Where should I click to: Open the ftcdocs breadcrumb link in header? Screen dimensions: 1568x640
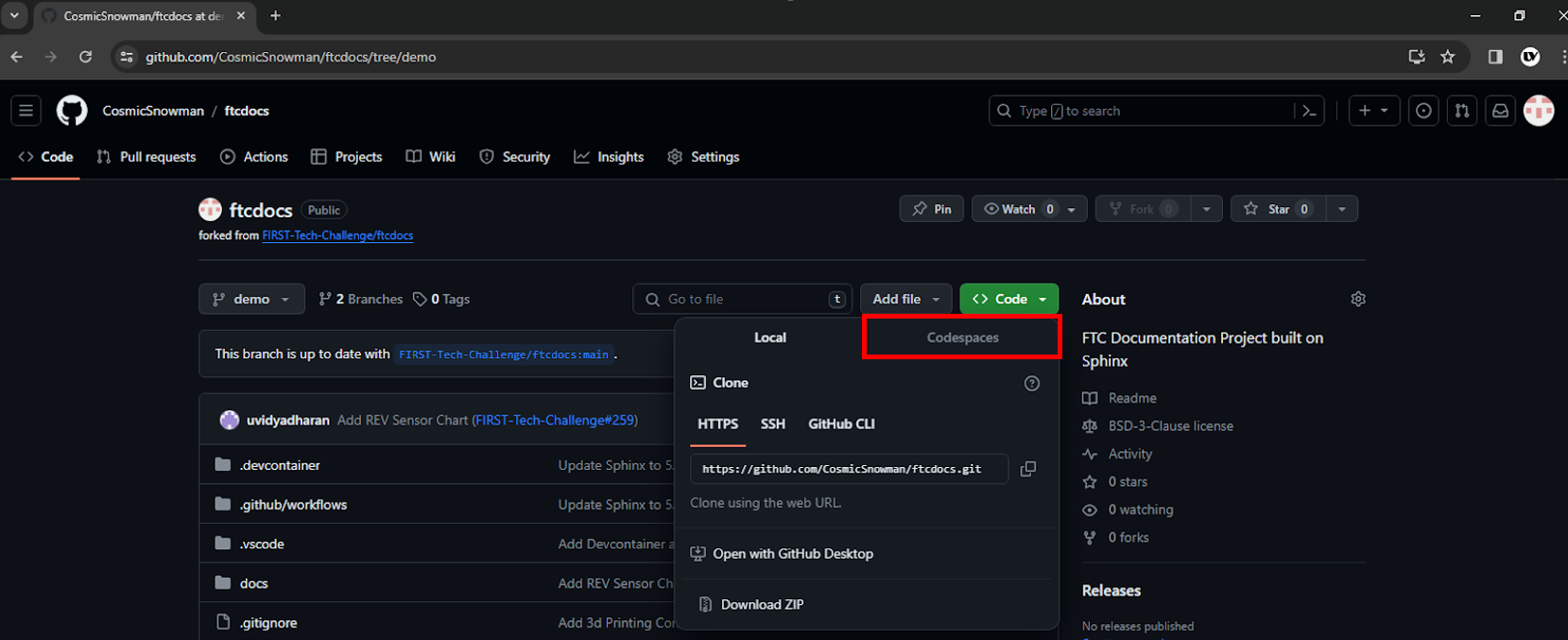pyautogui.click(x=247, y=111)
